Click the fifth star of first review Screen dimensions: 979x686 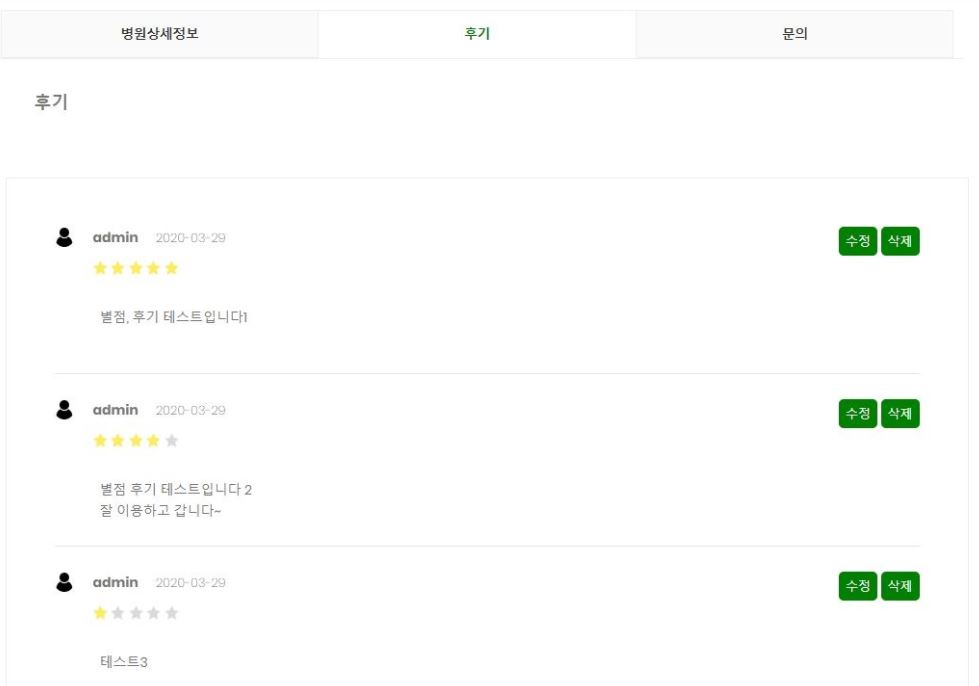click(x=171, y=268)
